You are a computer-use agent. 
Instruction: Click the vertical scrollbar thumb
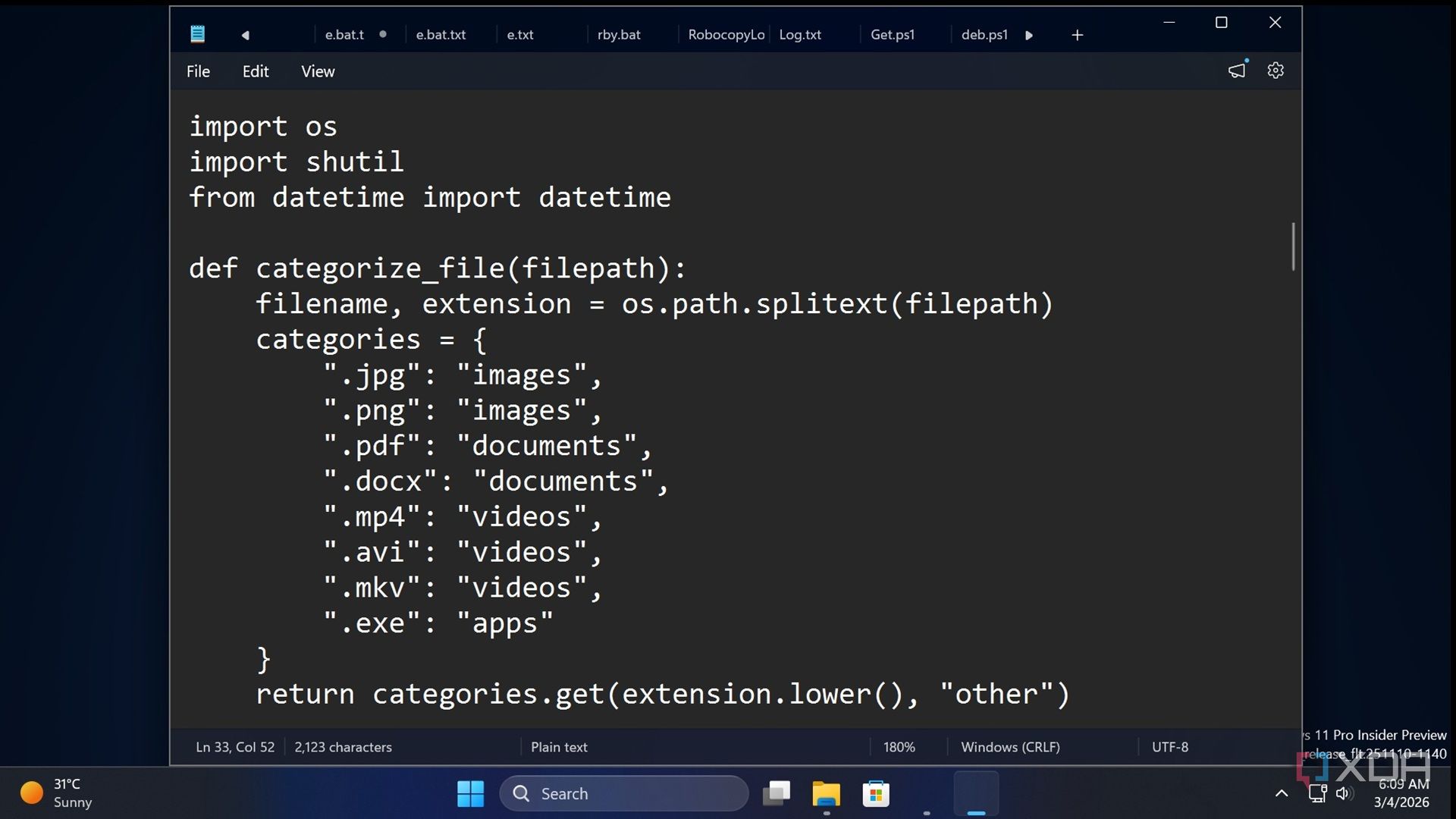tap(1293, 246)
